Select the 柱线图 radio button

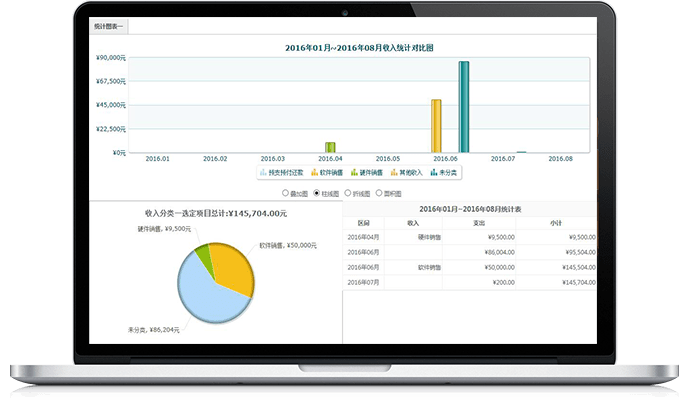pyautogui.click(x=317, y=192)
